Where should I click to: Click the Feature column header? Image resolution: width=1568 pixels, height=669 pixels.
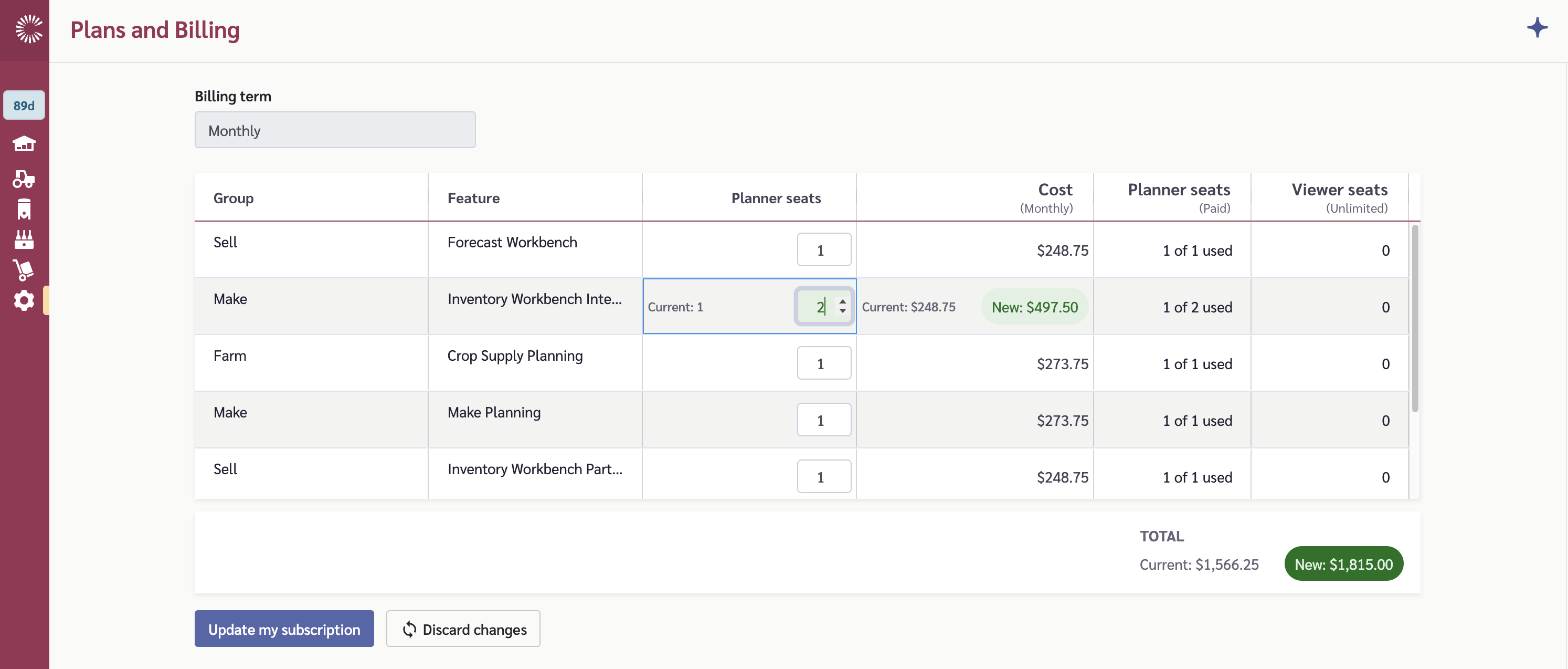click(473, 198)
